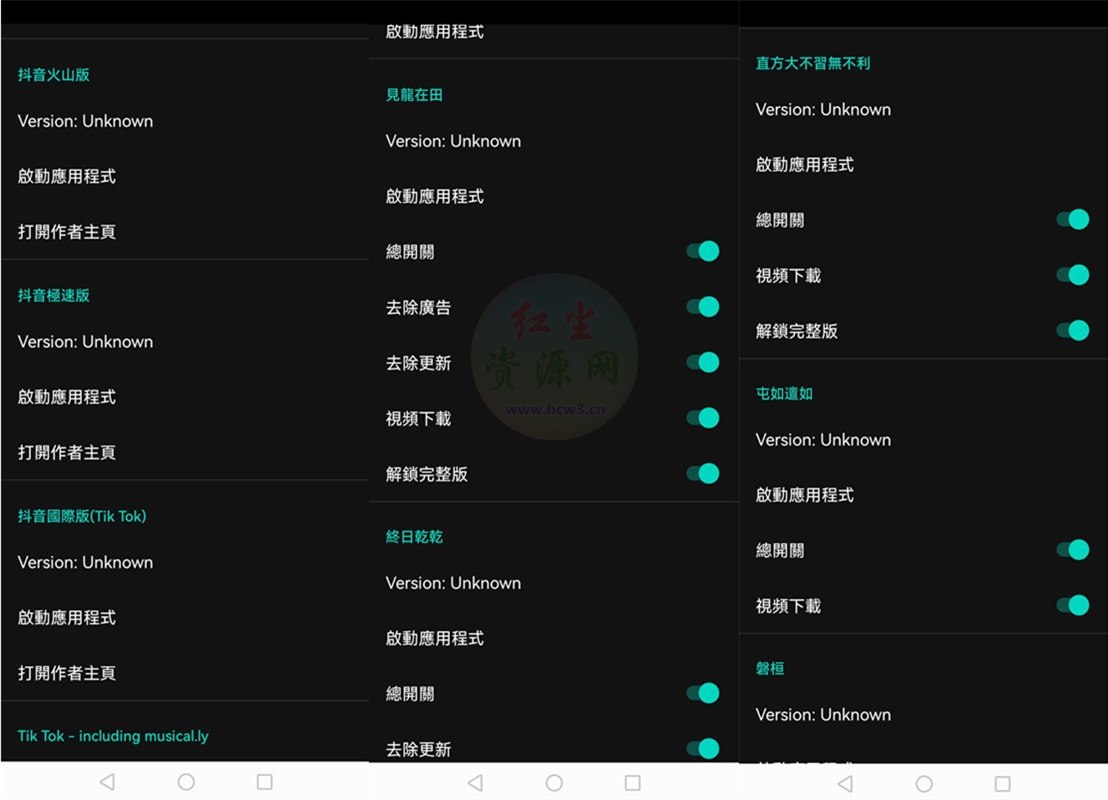1108x800 pixels.
Task: Select the 終日乾乾 section header
Action: (x=414, y=537)
